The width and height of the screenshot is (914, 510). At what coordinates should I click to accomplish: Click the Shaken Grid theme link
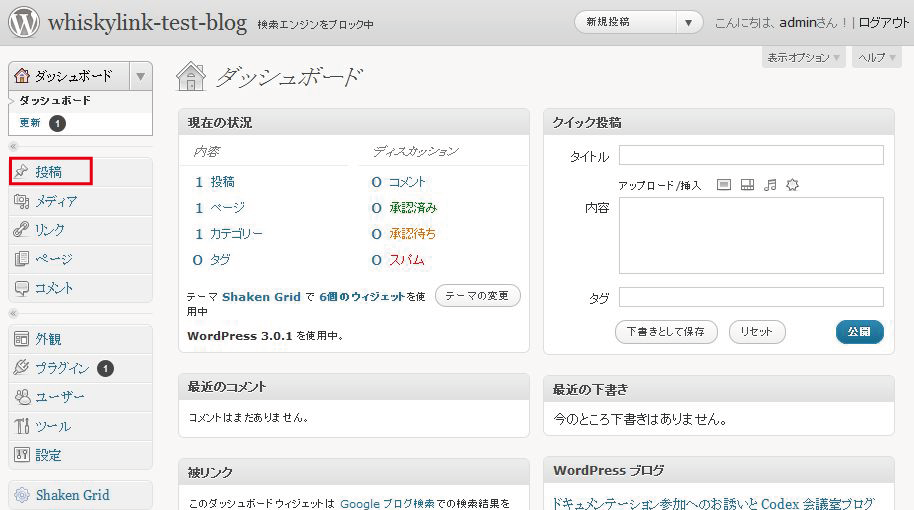(261, 297)
